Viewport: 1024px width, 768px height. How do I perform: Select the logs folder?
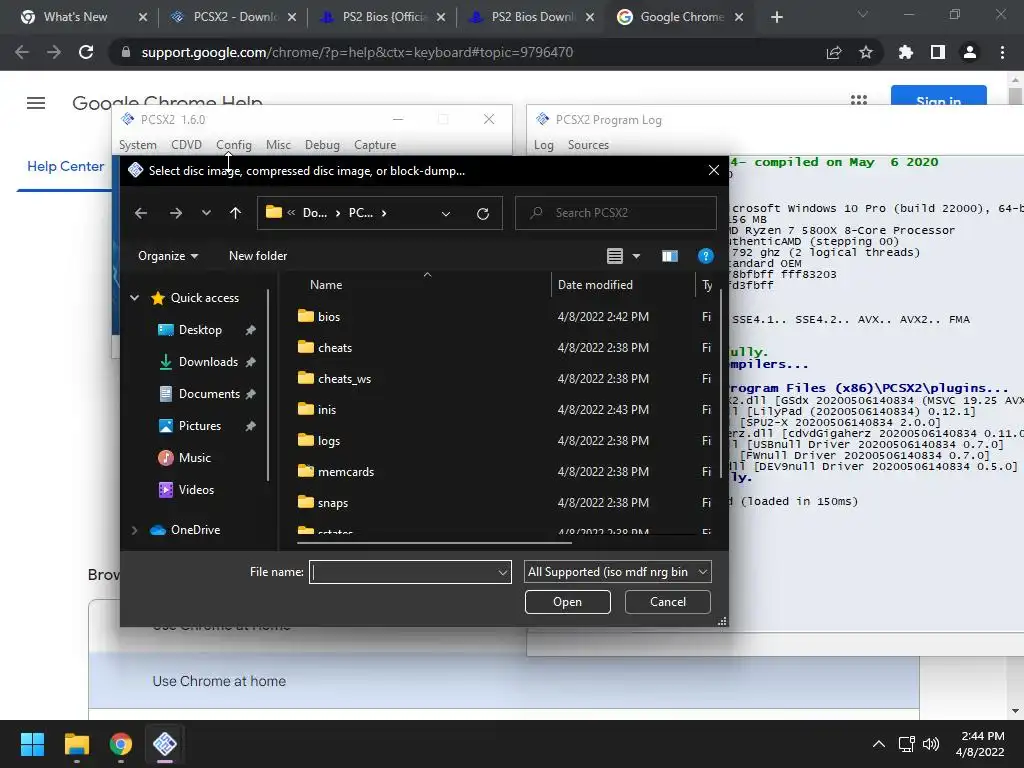coord(328,441)
